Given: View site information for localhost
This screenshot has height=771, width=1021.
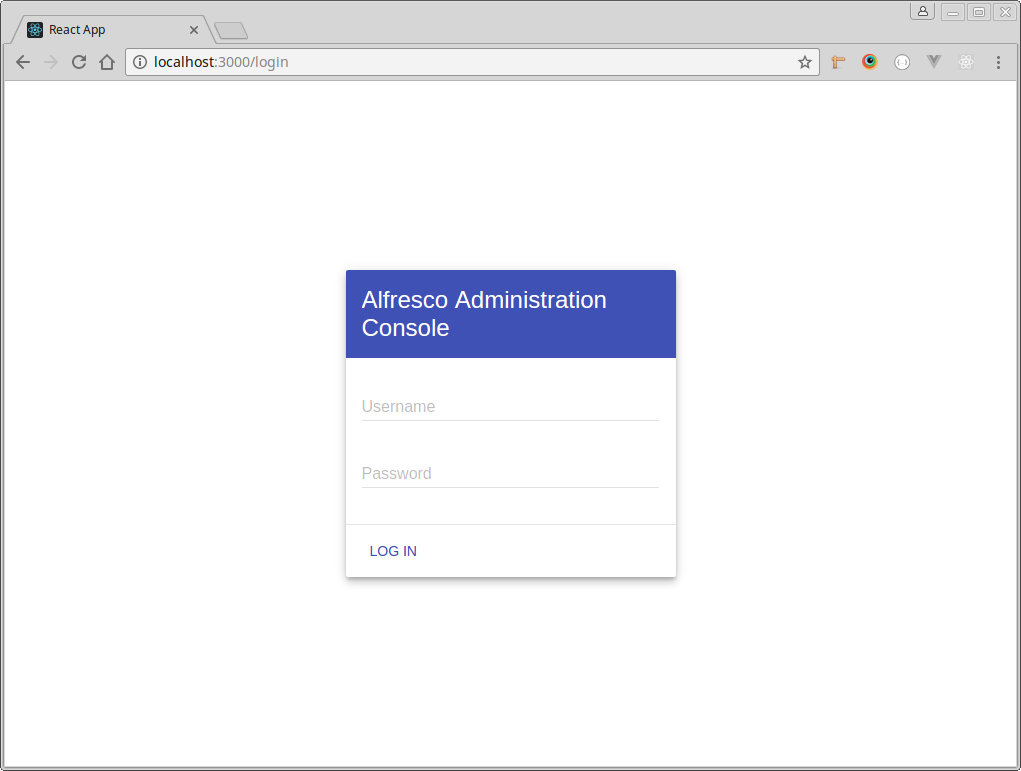Looking at the screenshot, I should point(140,62).
